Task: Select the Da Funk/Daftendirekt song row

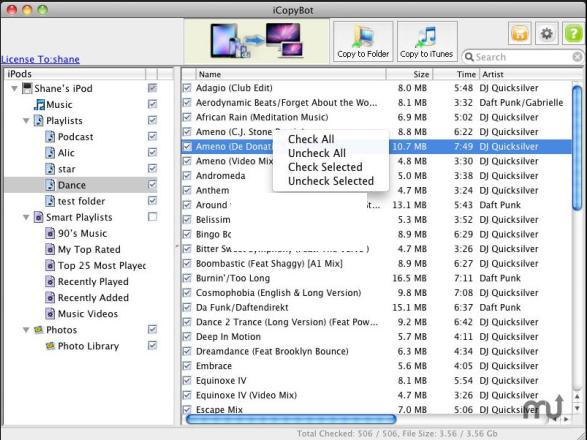Action: (x=377, y=307)
